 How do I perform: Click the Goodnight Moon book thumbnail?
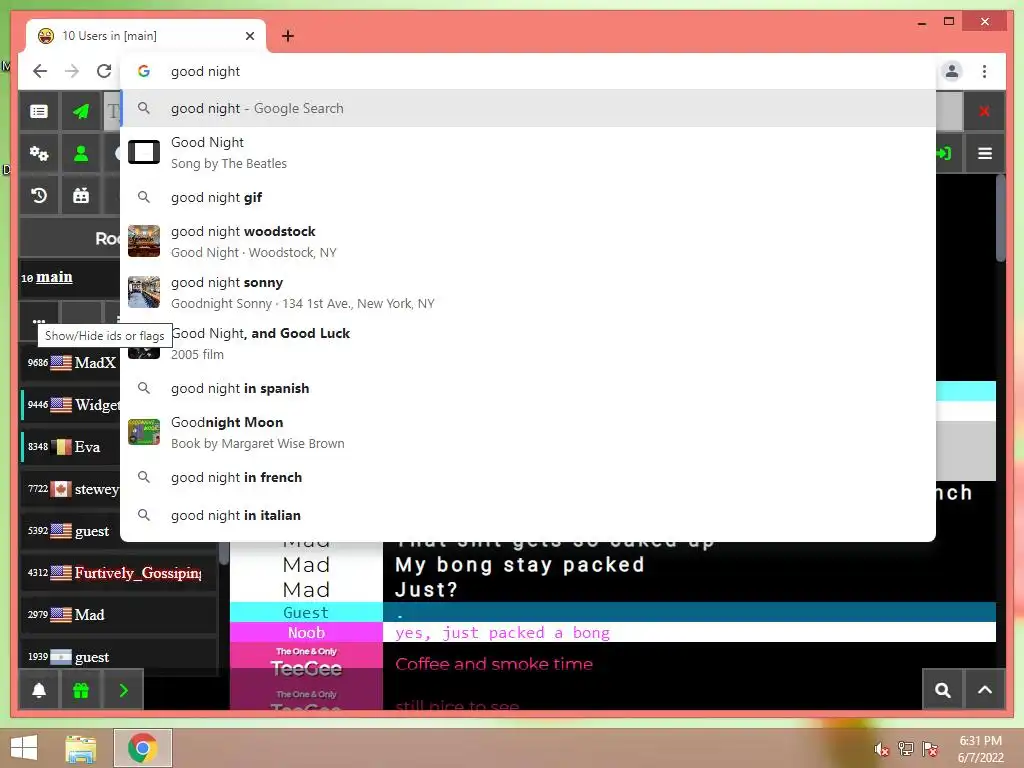[144, 432]
